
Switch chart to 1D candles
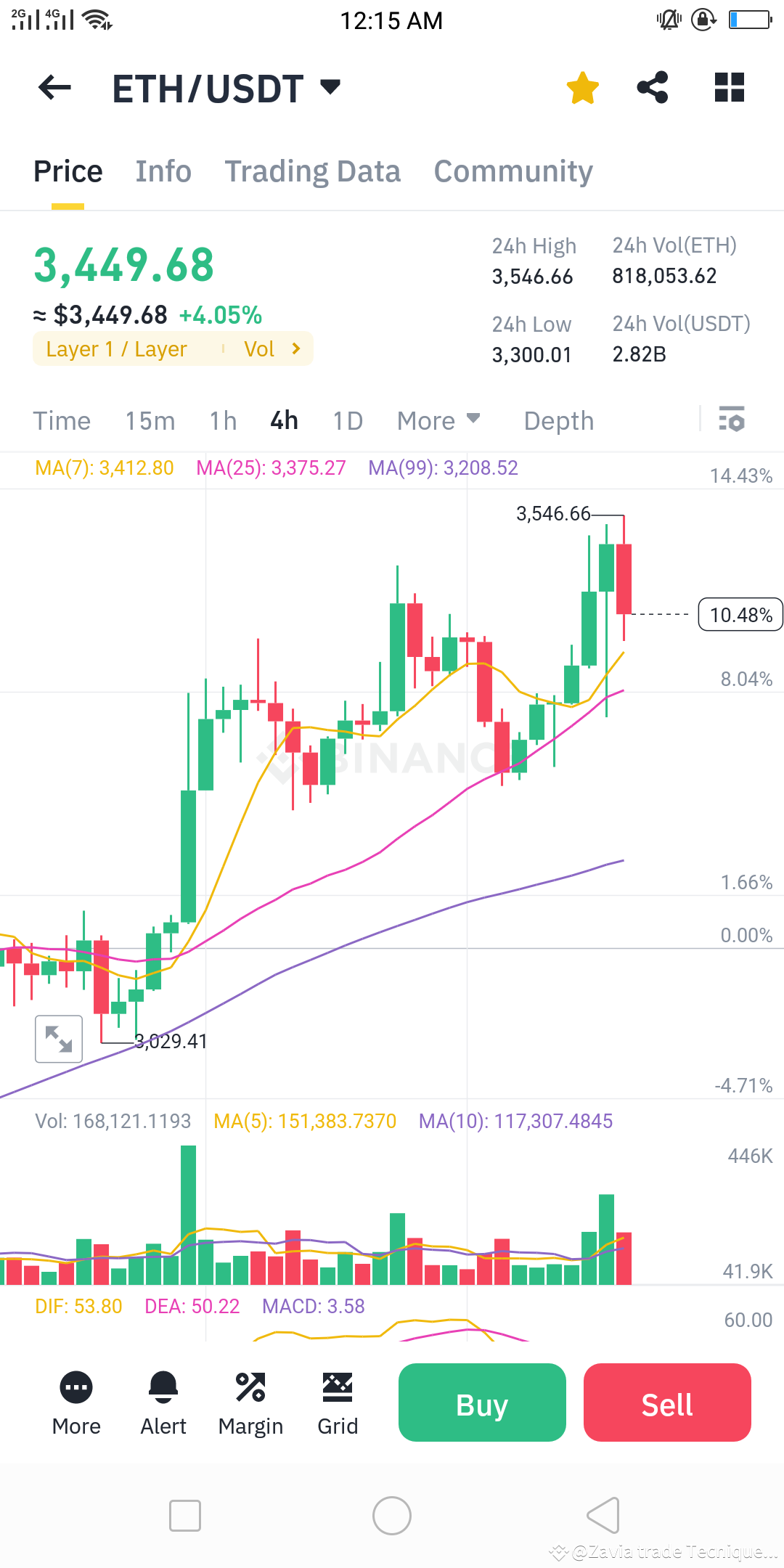(x=346, y=420)
